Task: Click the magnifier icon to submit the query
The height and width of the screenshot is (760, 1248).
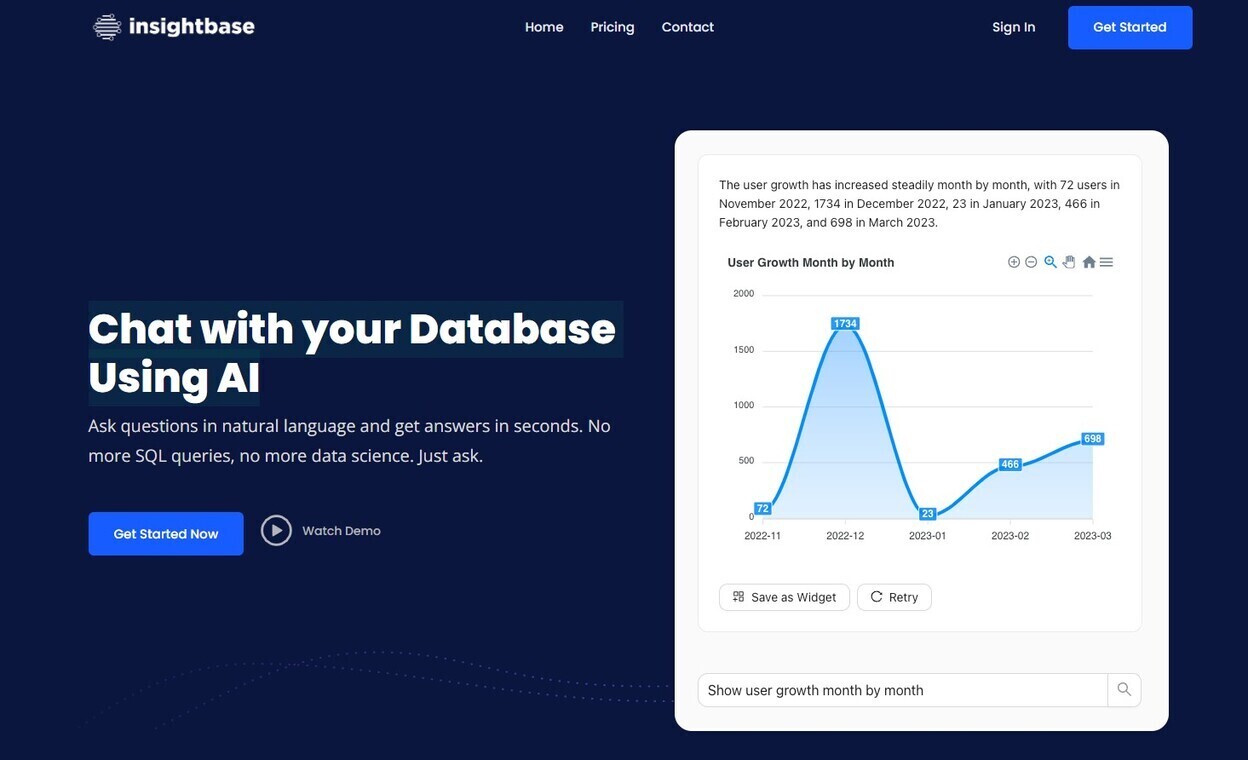Action: pos(1123,689)
